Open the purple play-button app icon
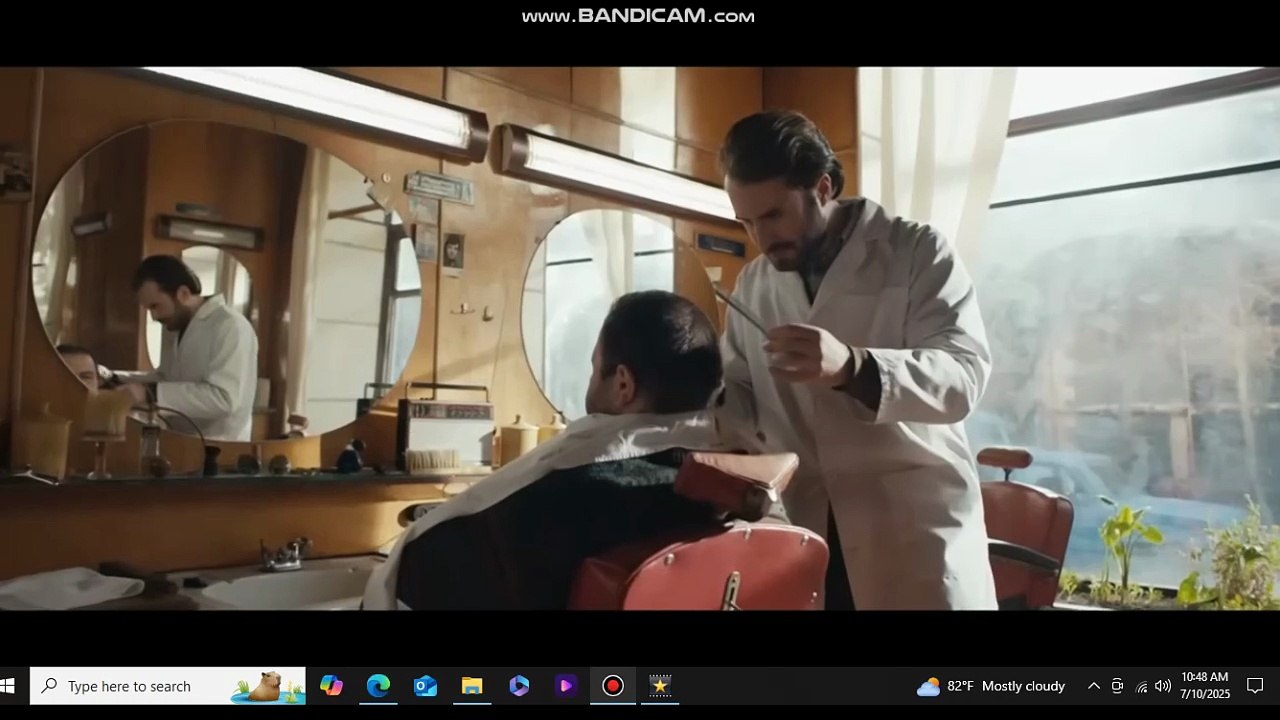This screenshot has height=720, width=1280. (x=566, y=686)
